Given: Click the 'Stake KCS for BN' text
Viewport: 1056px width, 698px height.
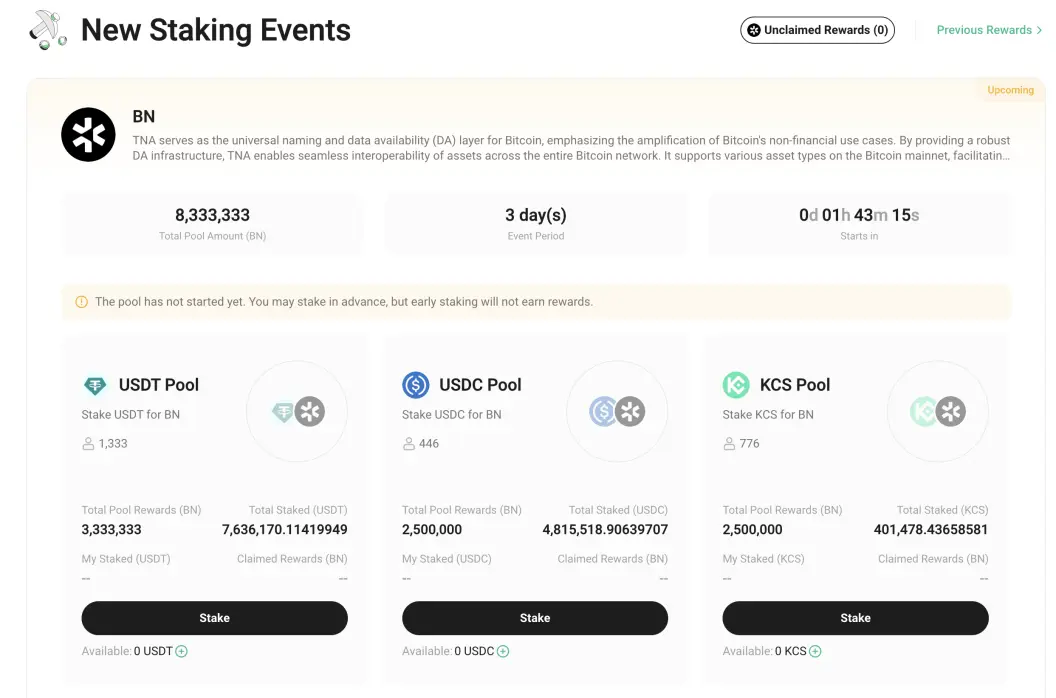Looking at the screenshot, I should [768, 414].
